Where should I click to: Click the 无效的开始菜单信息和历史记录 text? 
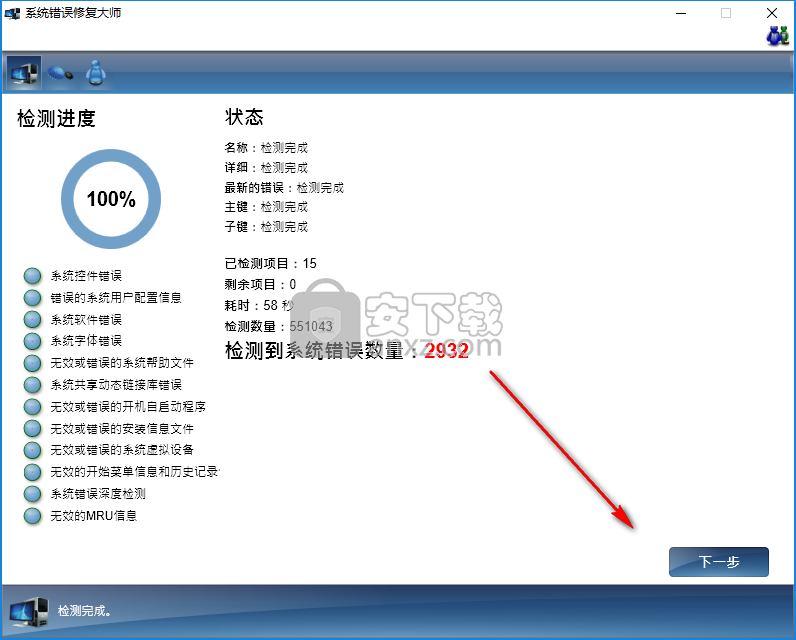tap(135, 472)
